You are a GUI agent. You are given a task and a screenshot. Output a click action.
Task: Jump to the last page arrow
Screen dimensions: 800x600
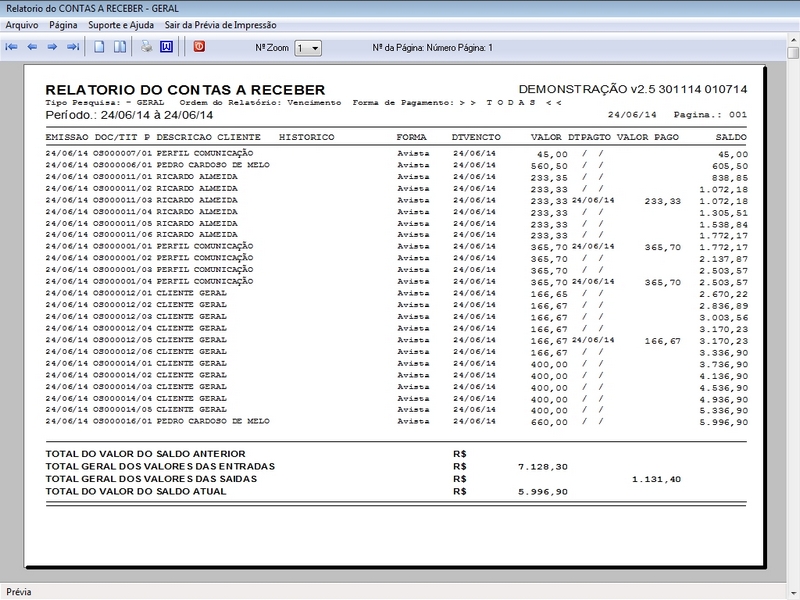72,47
